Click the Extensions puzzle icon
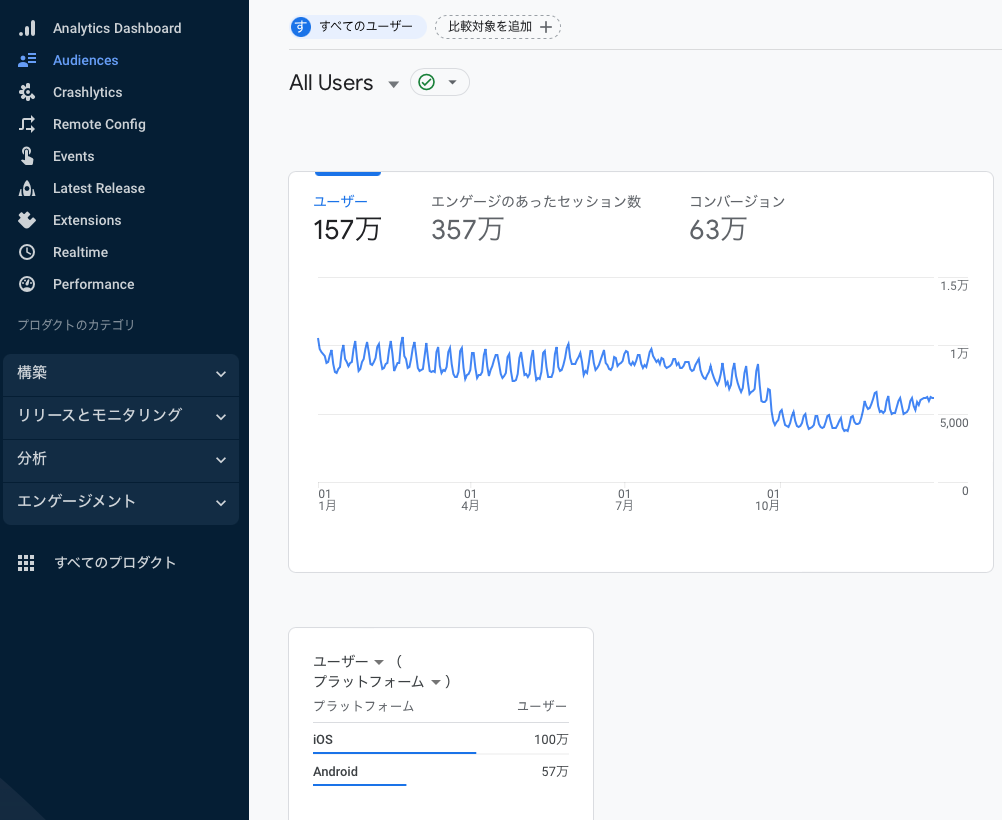1002x820 pixels. click(x=27, y=220)
